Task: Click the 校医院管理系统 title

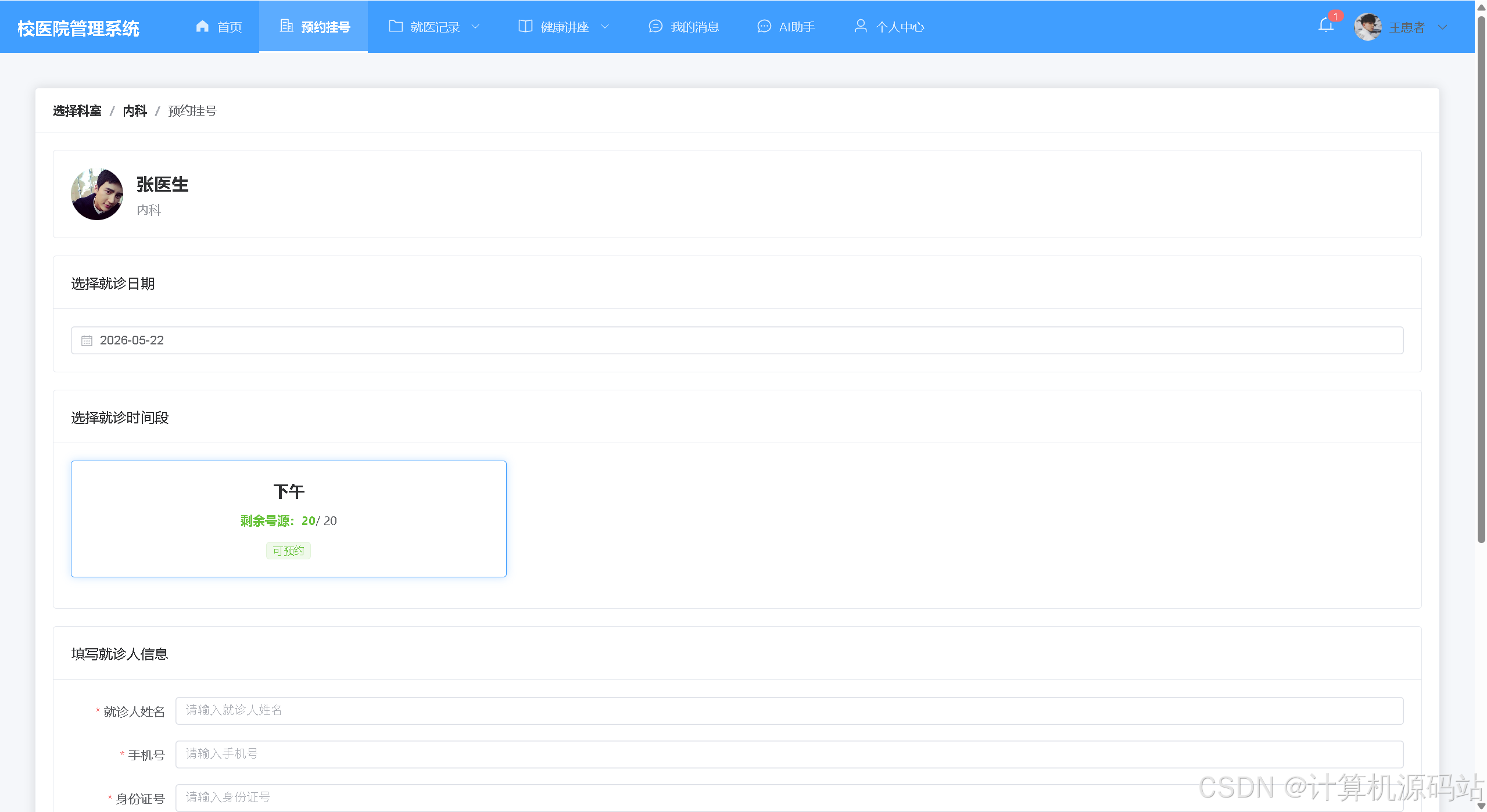Action: click(x=78, y=28)
